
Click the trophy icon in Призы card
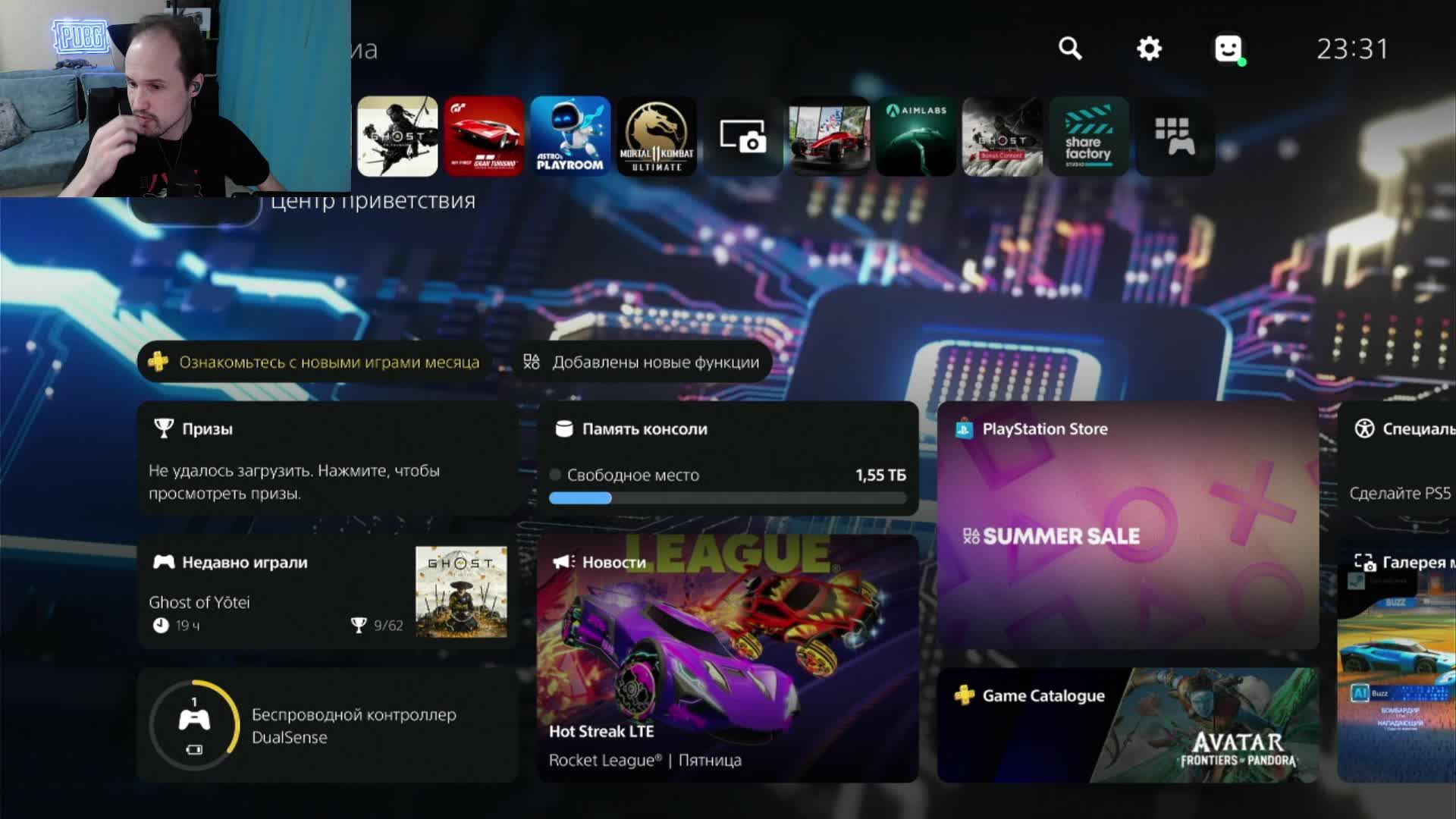coord(163,428)
